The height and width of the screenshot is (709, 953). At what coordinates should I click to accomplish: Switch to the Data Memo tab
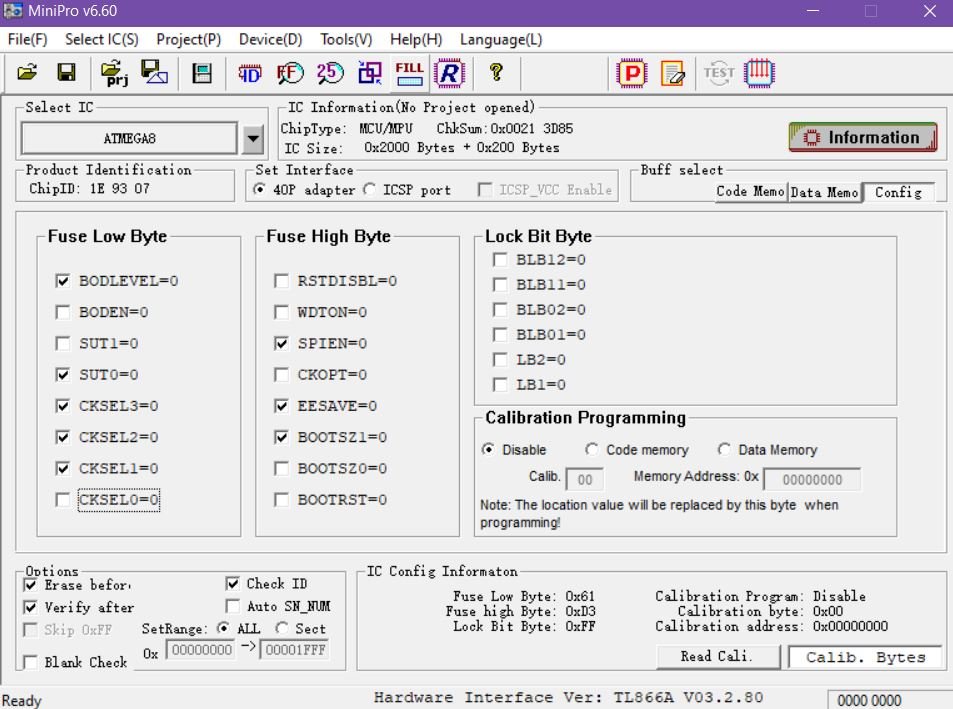[824, 193]
